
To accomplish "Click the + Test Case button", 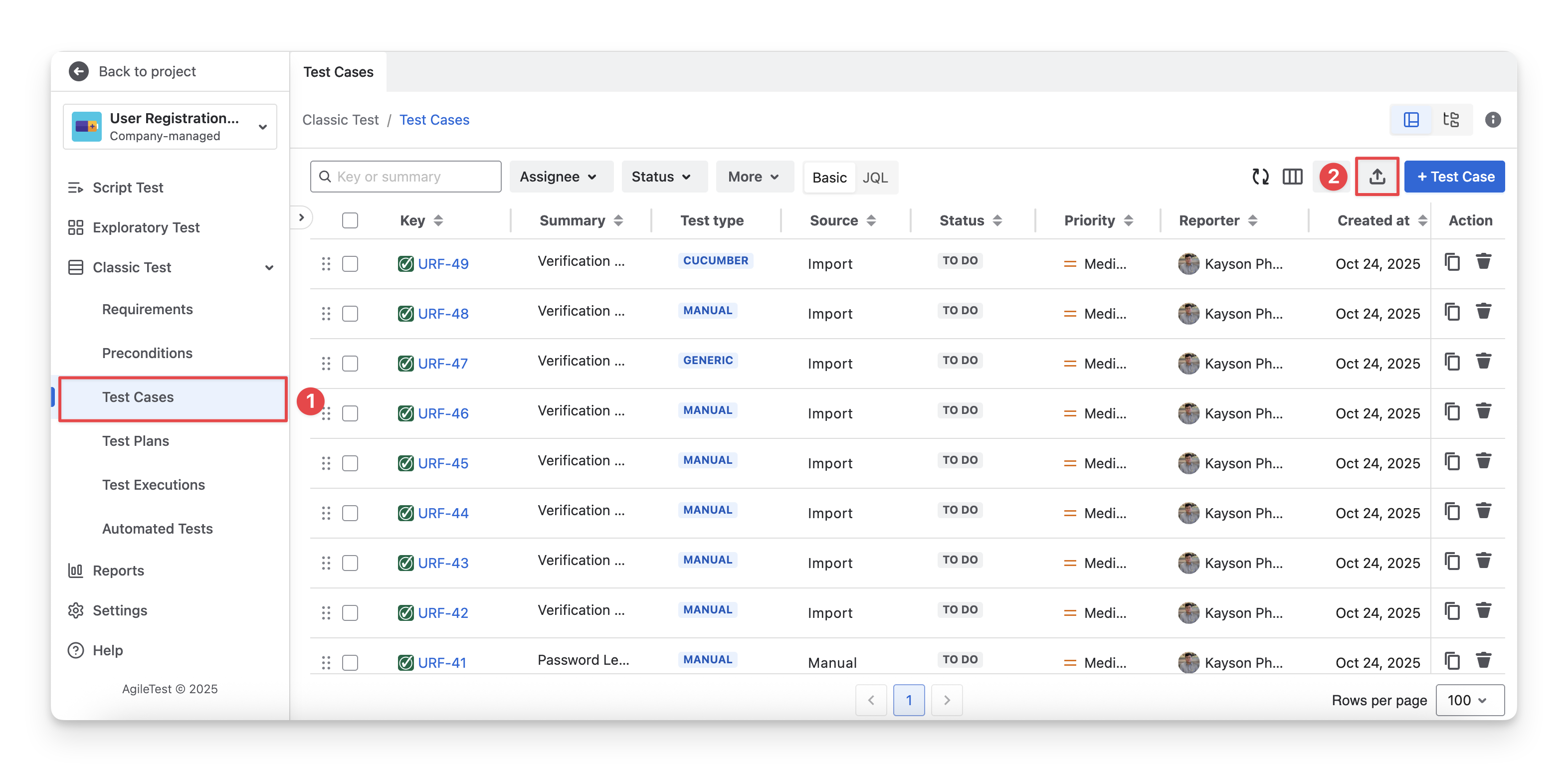I will coord(1454,177).
